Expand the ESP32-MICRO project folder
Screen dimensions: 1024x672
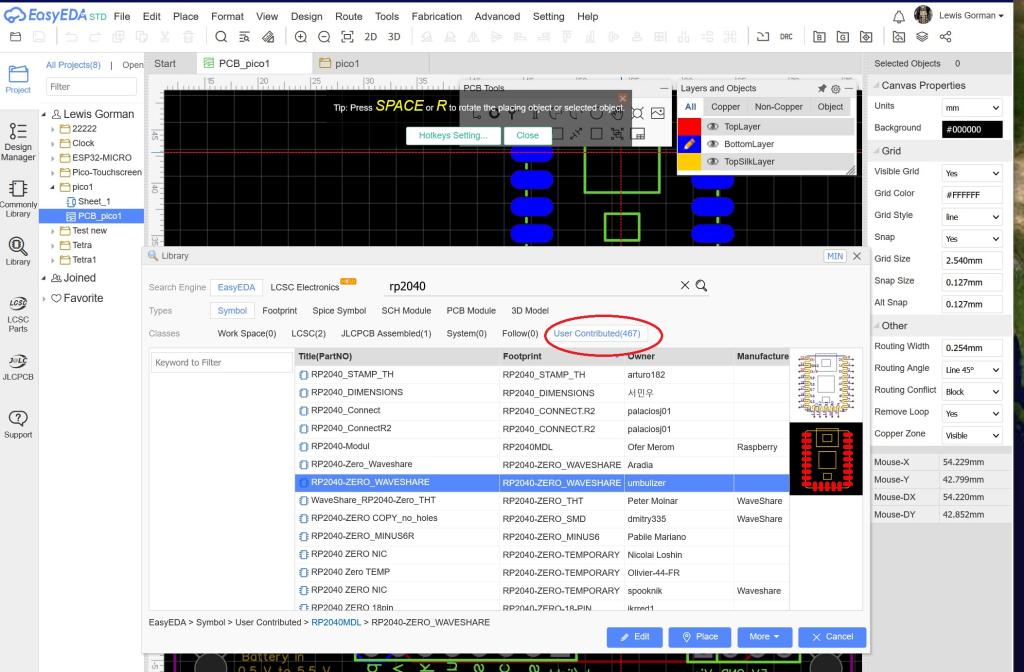54,157
